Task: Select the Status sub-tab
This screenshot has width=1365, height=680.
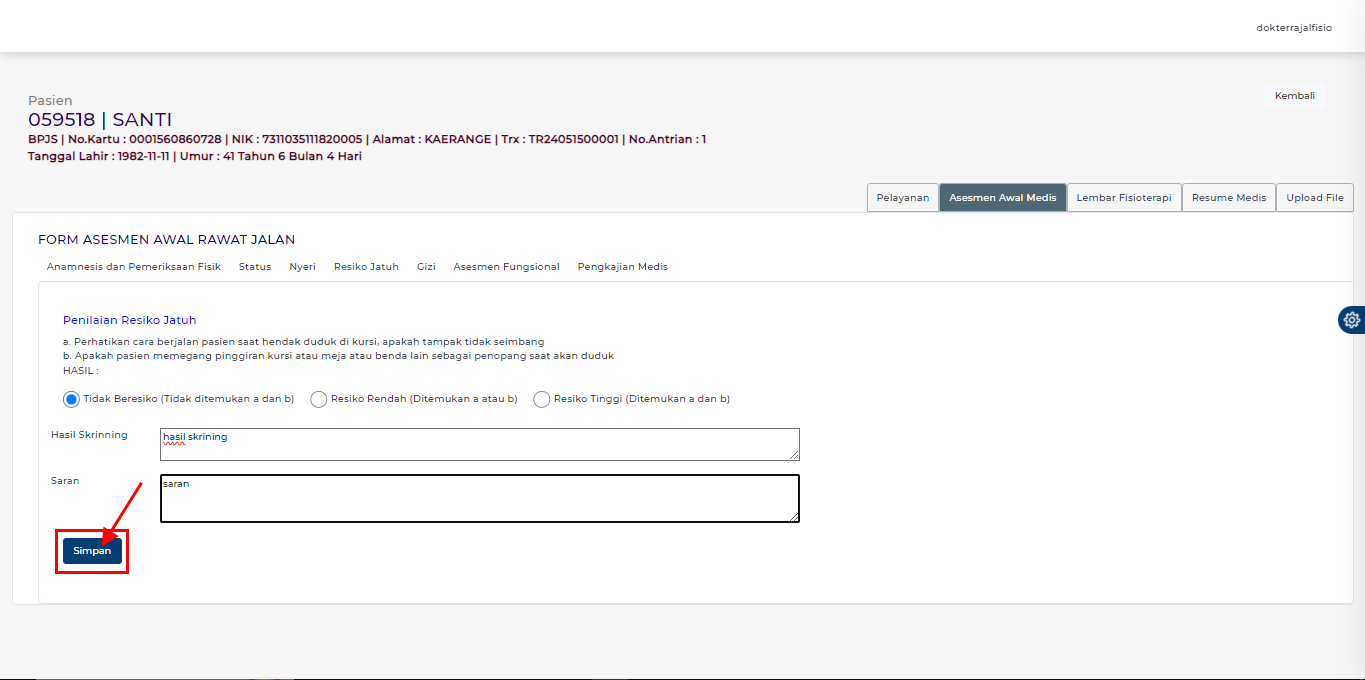Action: coord(255,267)
